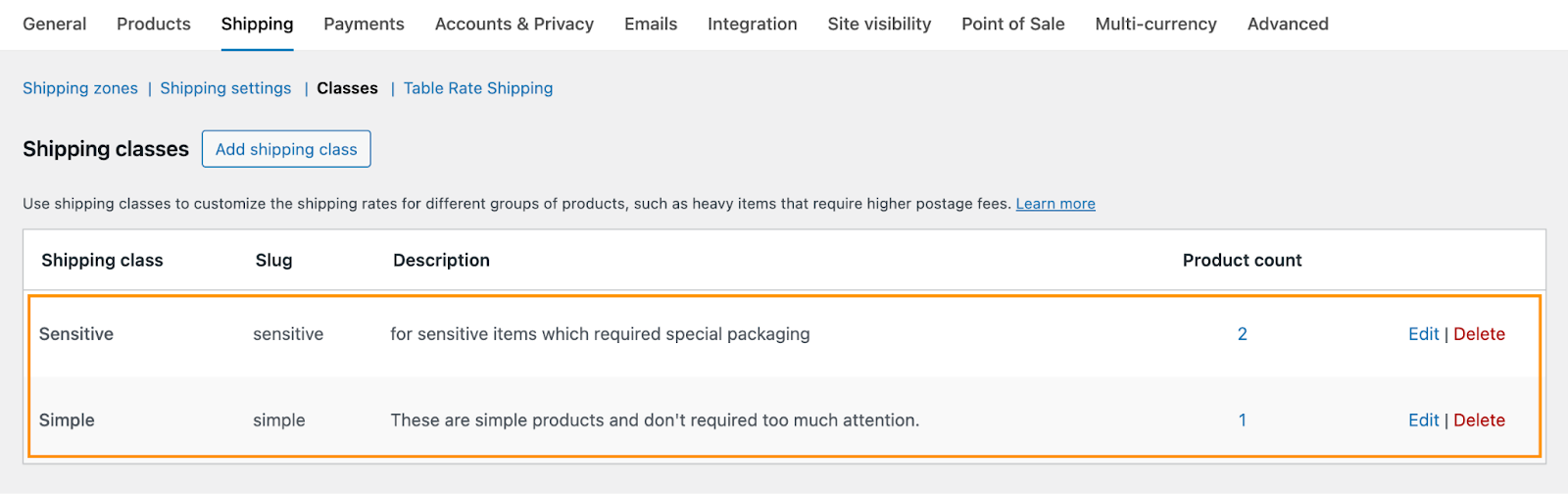Open the Emails settings tab
This screenshot has height=494, width=1568.
(x=651, y=25)
